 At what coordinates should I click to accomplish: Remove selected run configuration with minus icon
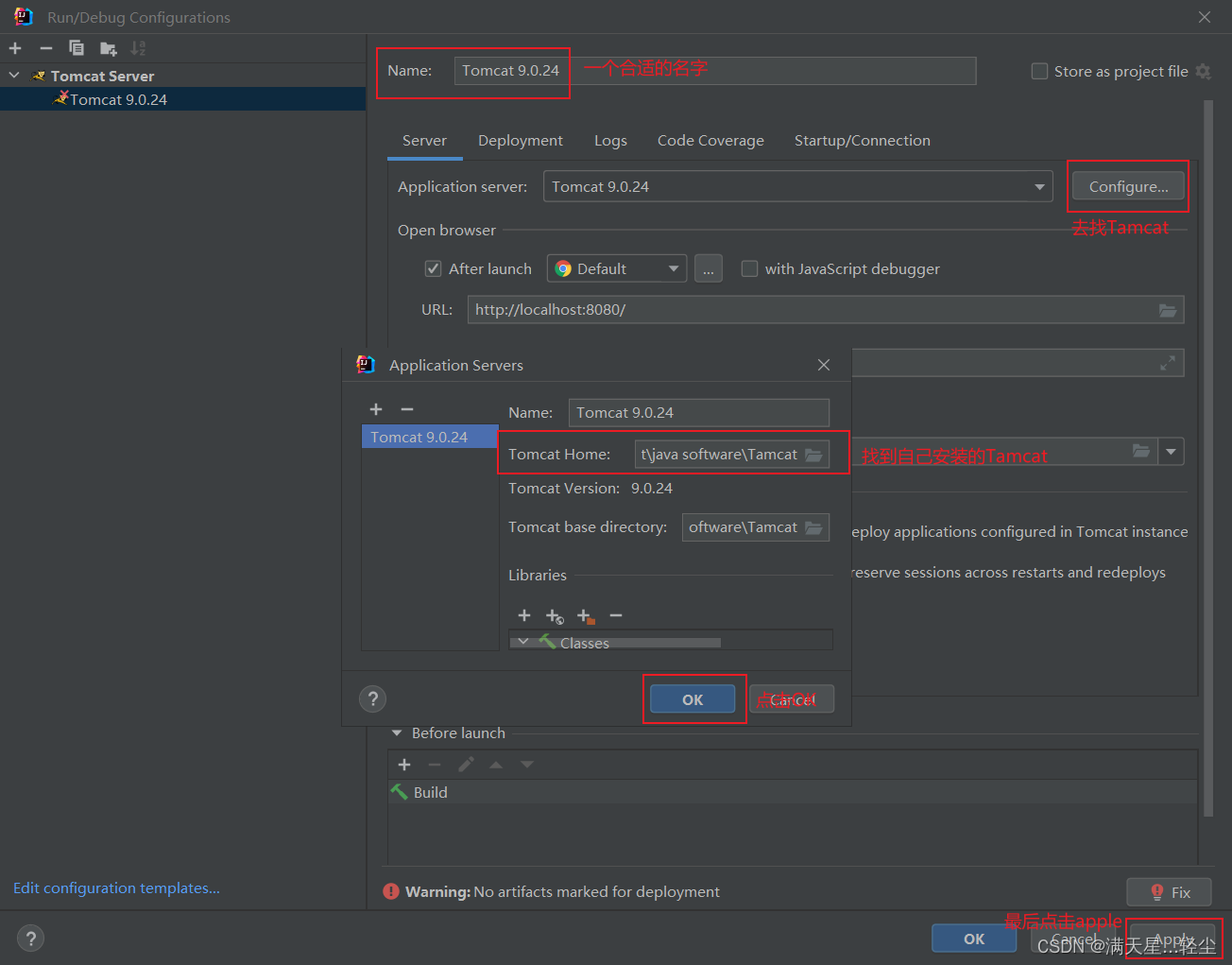45,48
